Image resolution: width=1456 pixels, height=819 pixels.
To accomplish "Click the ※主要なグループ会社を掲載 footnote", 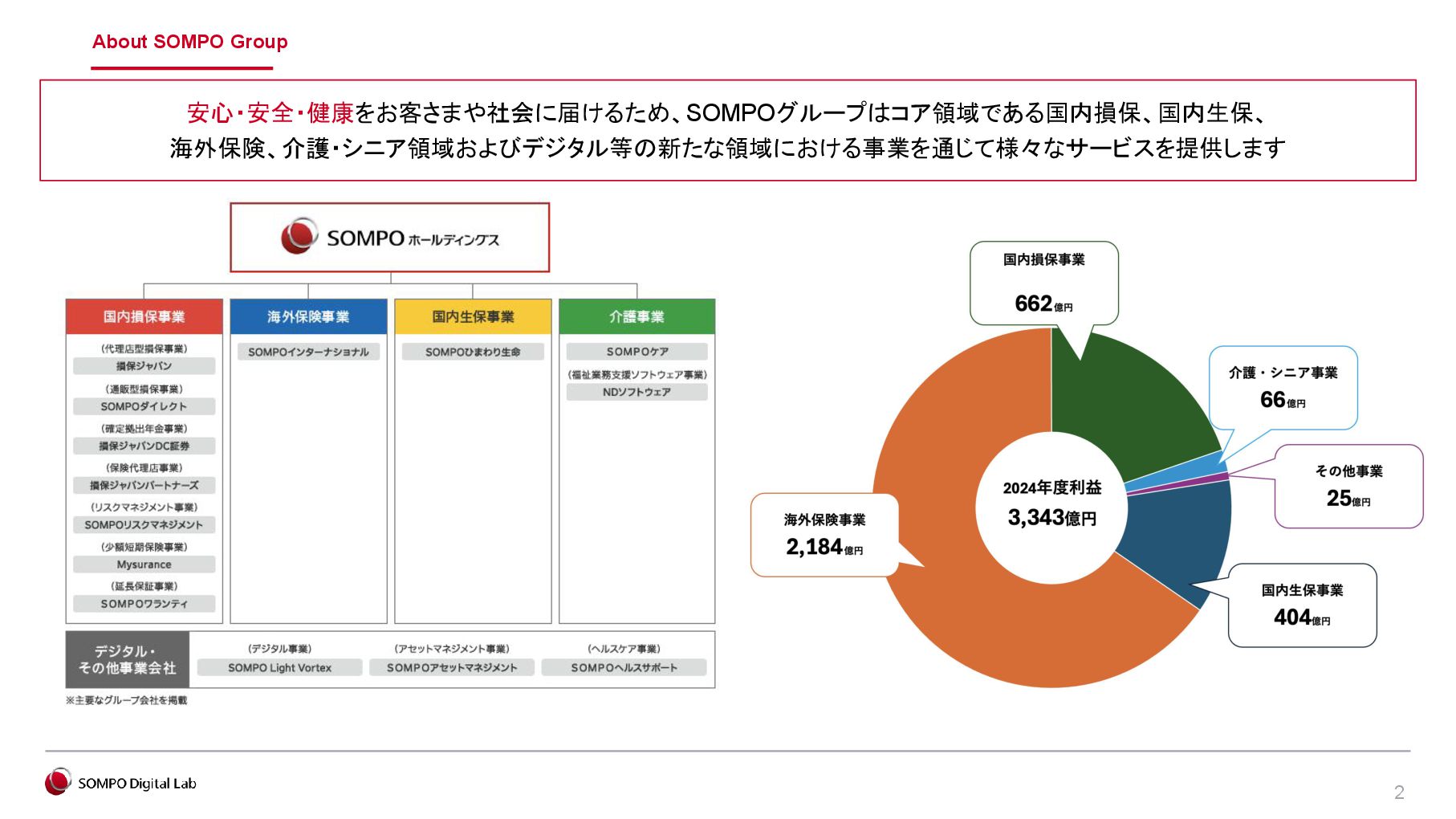I will coord(126,700).
